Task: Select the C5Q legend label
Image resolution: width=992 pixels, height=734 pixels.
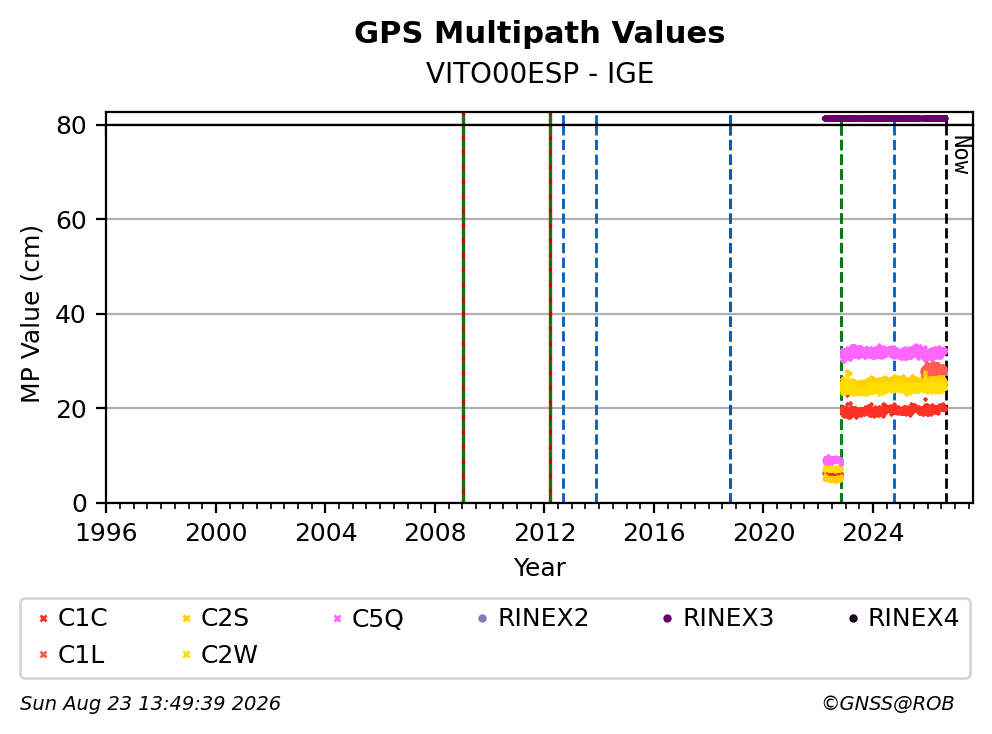Action: tap(377, 618)
